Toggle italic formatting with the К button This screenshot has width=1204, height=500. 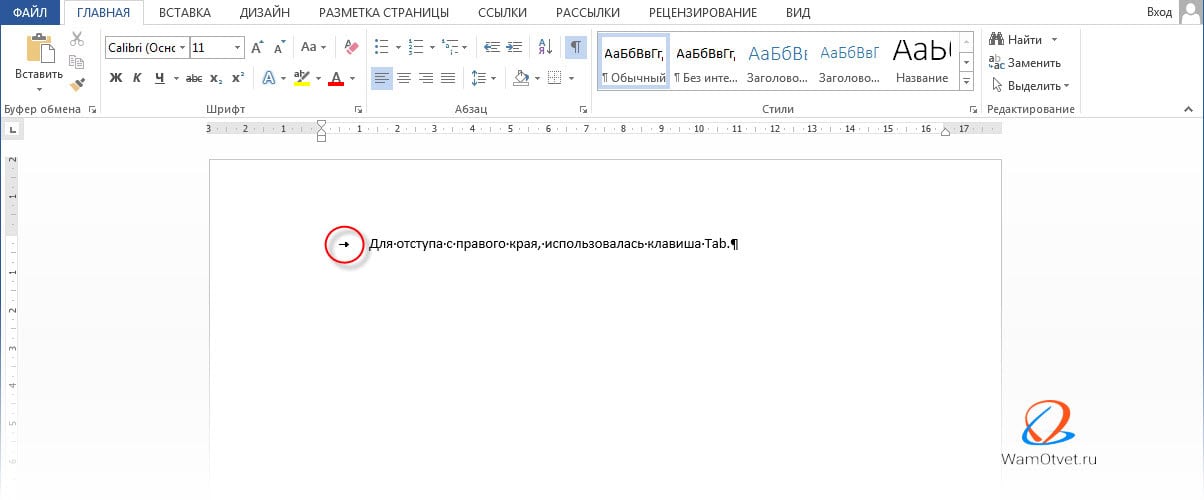pyautogui.click(x=137, y=78)
